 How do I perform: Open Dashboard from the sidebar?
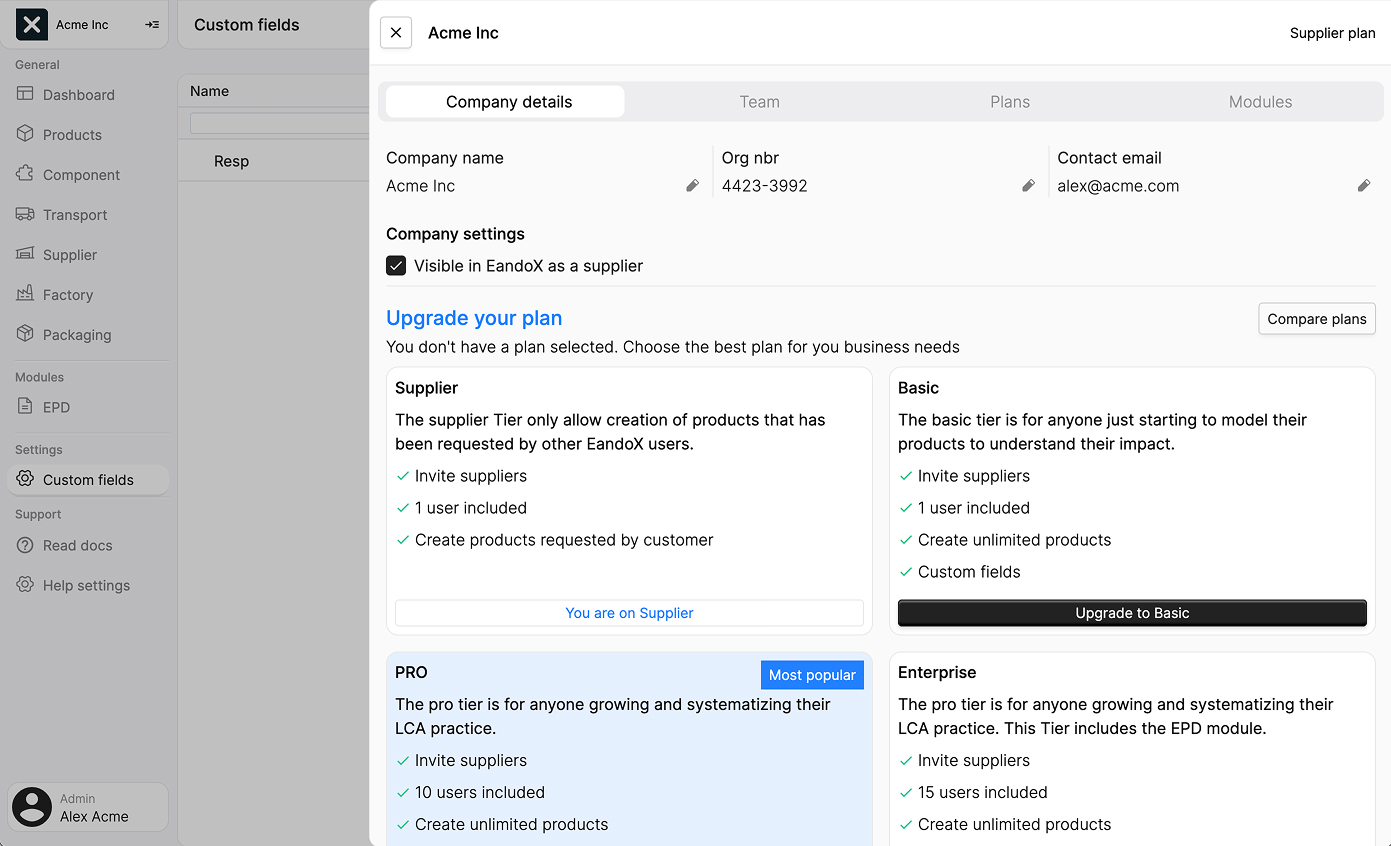[x=78, y=95]
